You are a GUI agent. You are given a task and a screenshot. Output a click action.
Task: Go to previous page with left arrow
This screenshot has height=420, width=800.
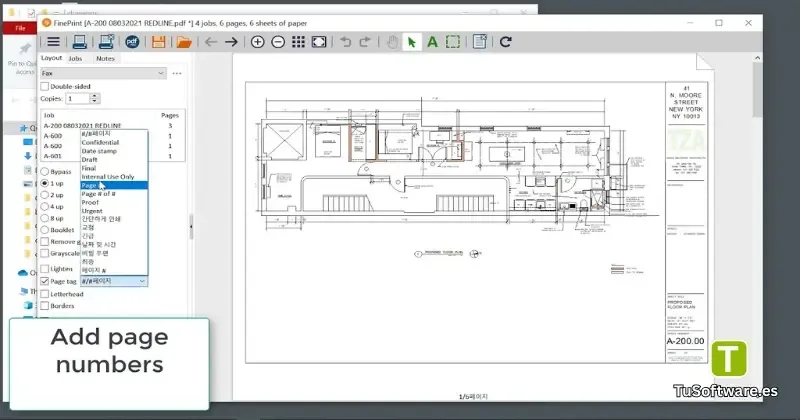(x=211, y=42)
